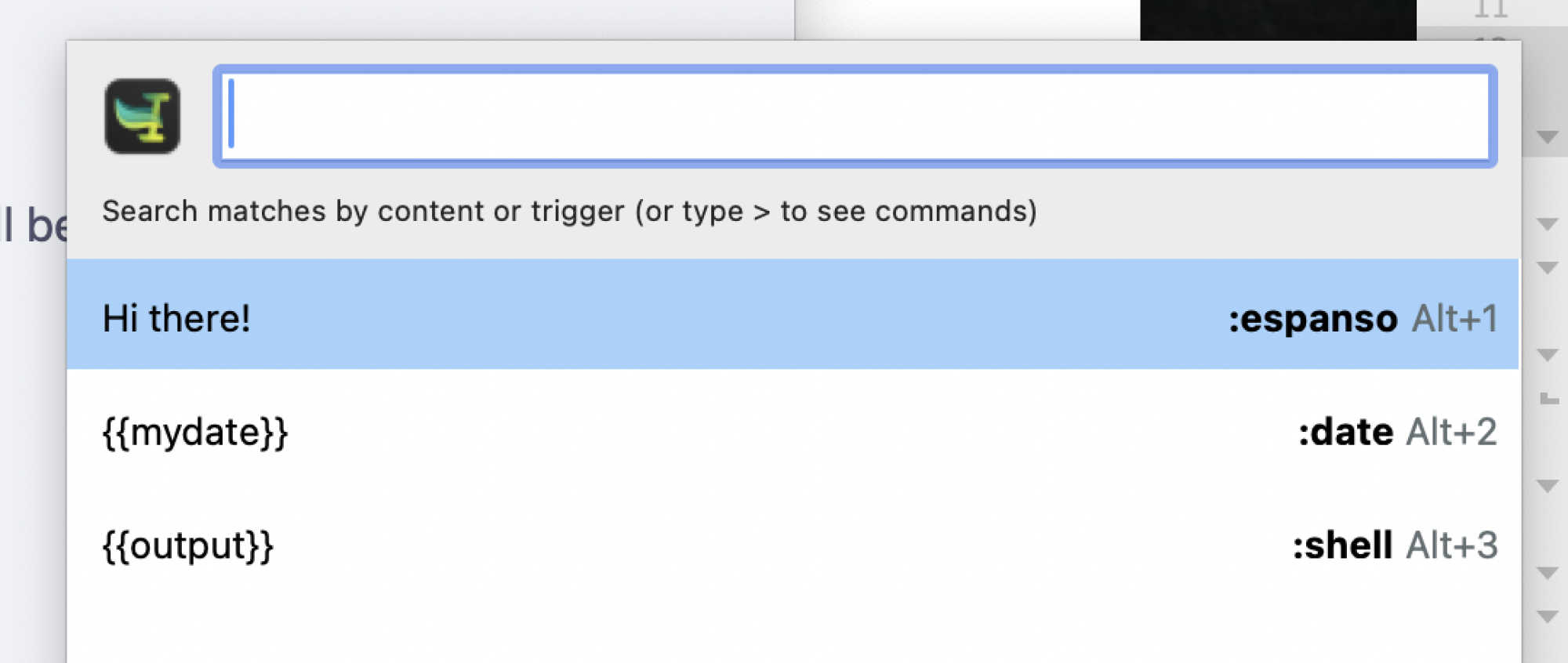Expand the lowest down arrow on right edge
The height and width of the screenshot is (663, 1568).
click(1548, 617)
